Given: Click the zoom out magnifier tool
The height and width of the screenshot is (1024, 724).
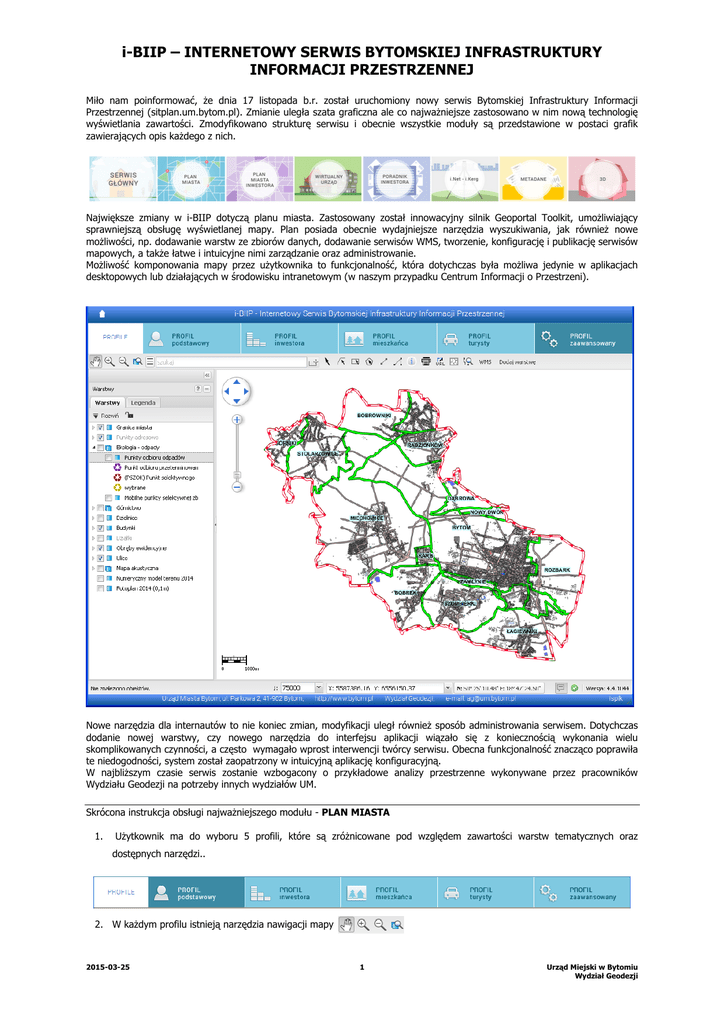Looking at the screenshot, I should tap(123, 361).
